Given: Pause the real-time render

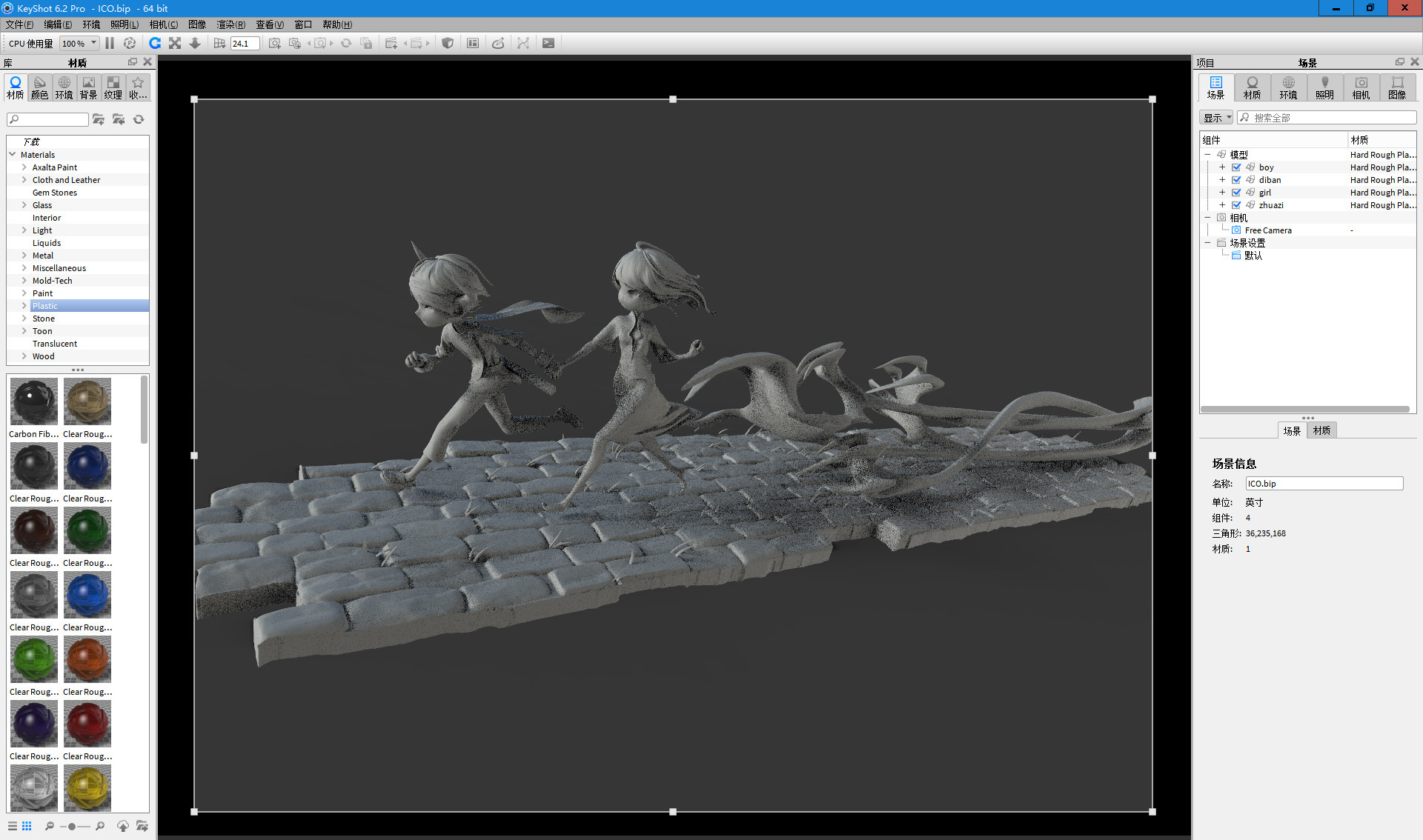Looking at the screenshot, I should tap(110, 44).
